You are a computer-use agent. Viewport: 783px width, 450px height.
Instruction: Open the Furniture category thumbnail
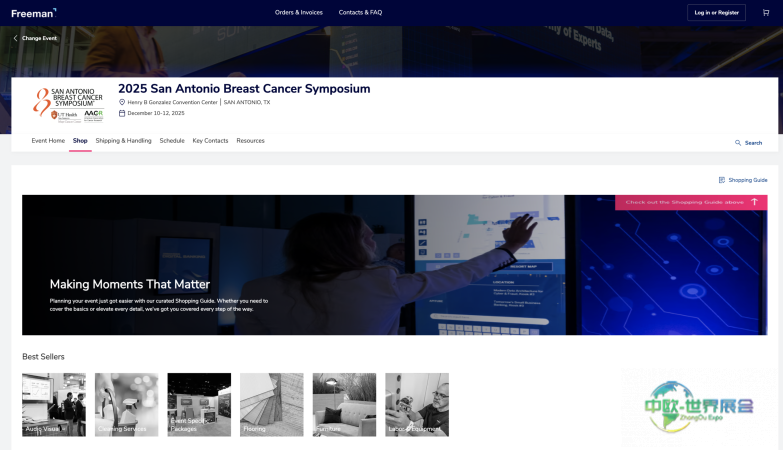pos(344,404)
